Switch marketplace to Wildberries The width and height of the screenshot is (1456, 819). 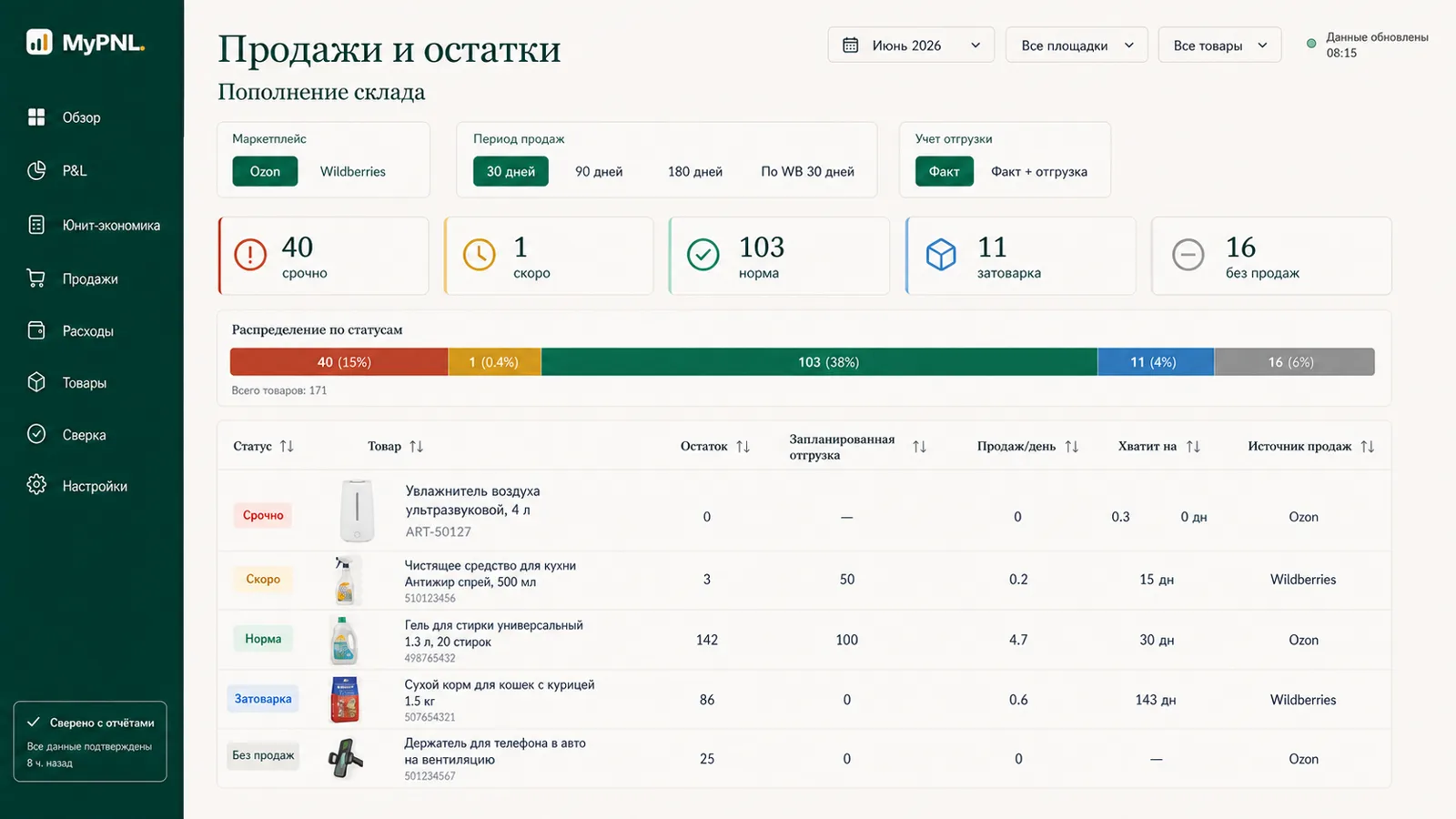[353, 171]
